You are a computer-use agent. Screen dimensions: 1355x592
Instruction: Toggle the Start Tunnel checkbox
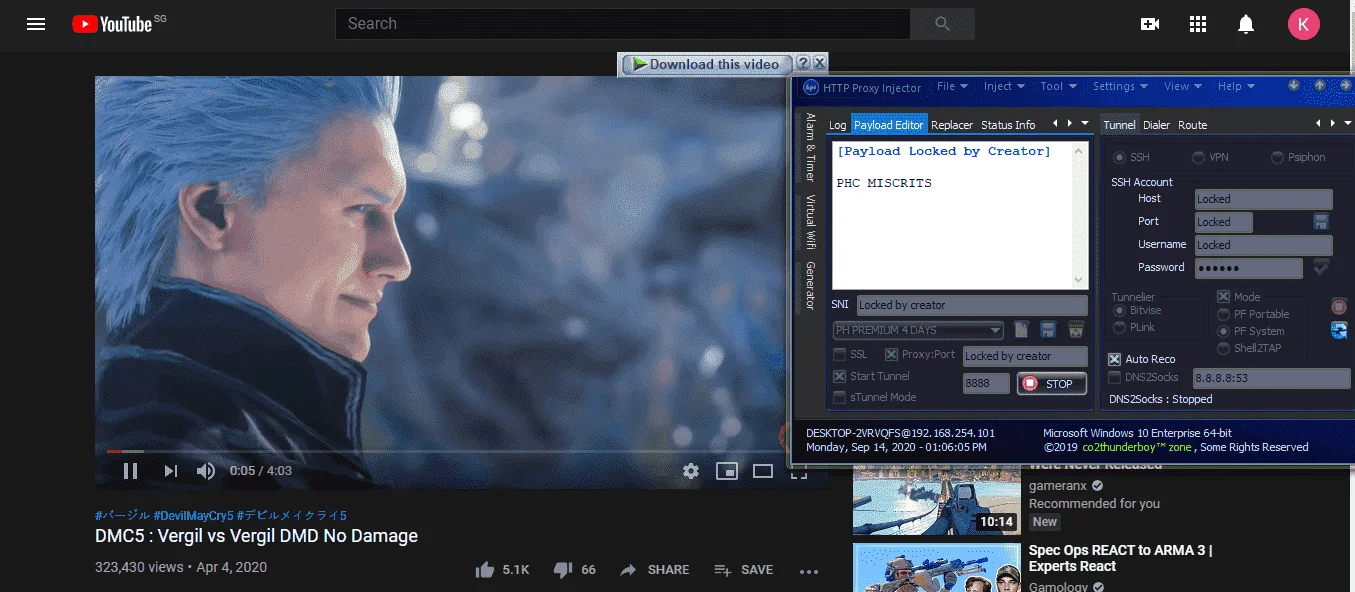pos(840,377)
